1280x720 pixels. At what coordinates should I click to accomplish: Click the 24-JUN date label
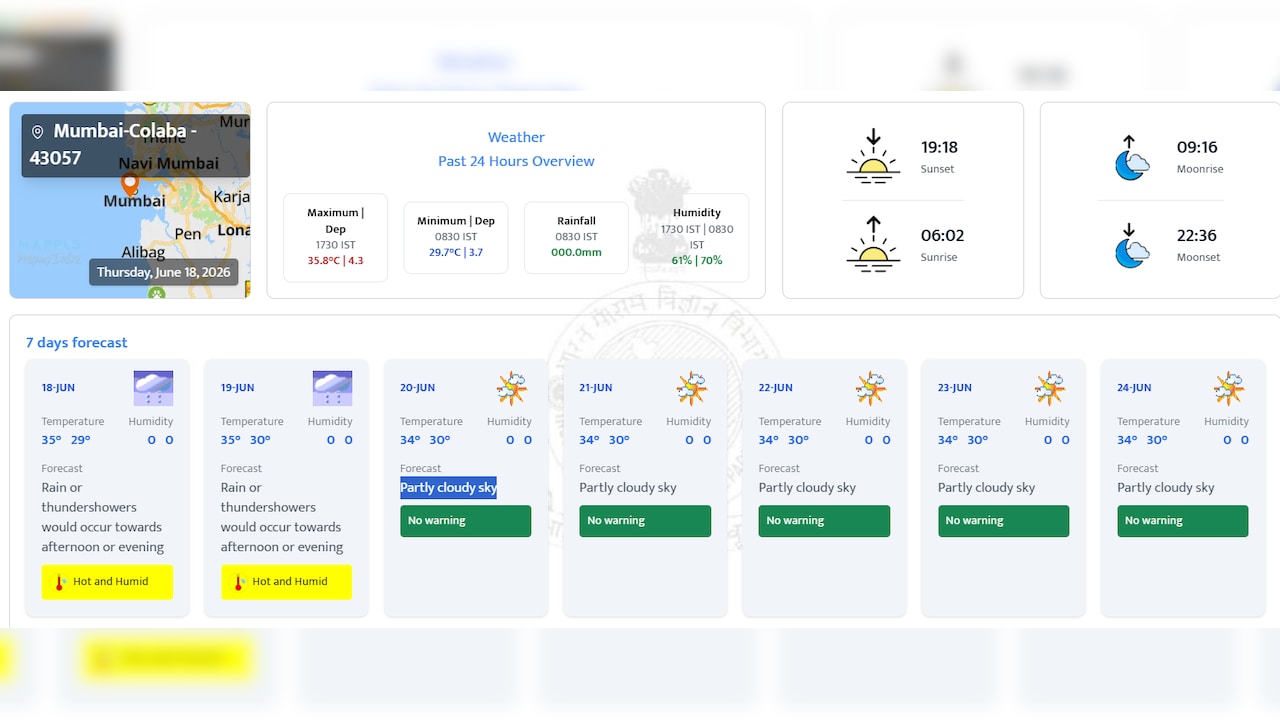1134,388
